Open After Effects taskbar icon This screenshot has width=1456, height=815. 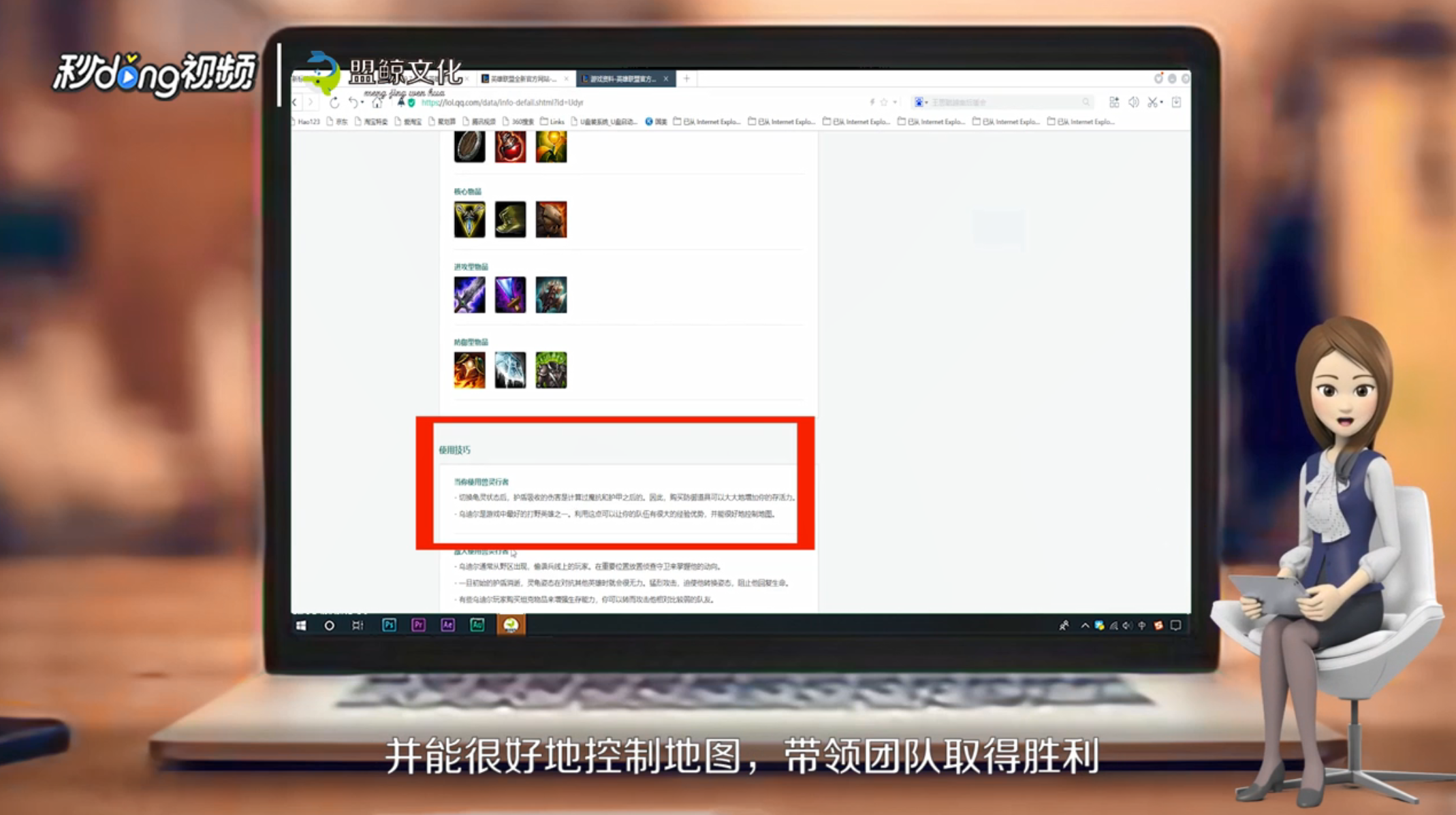click(447, 625)
